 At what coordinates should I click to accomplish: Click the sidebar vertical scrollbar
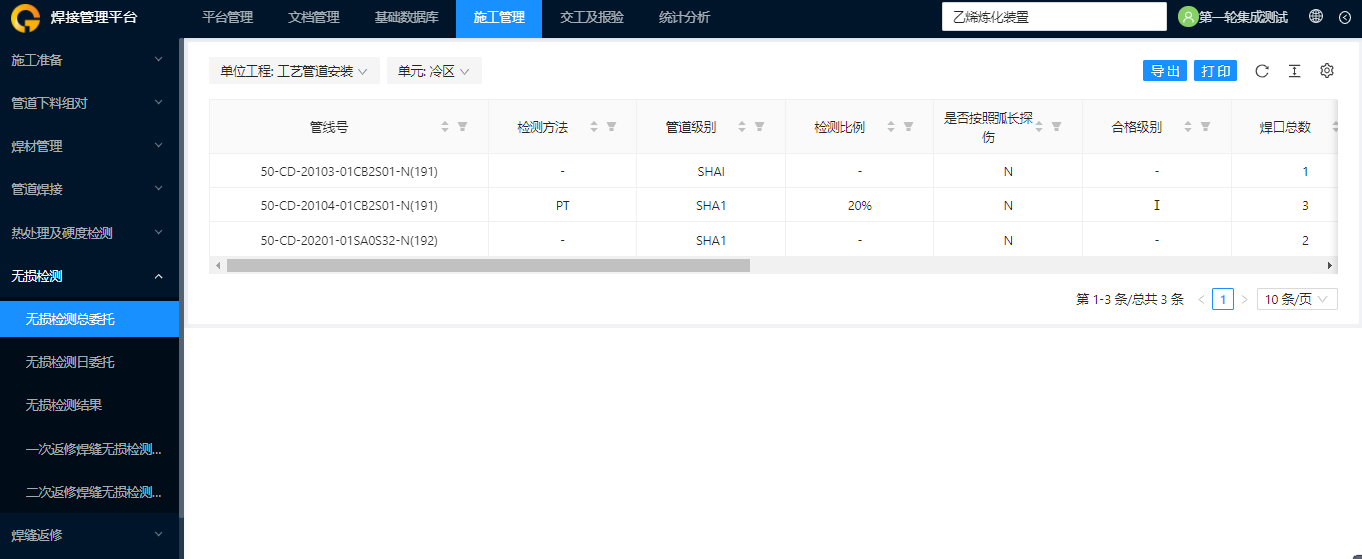click(181, 277)
